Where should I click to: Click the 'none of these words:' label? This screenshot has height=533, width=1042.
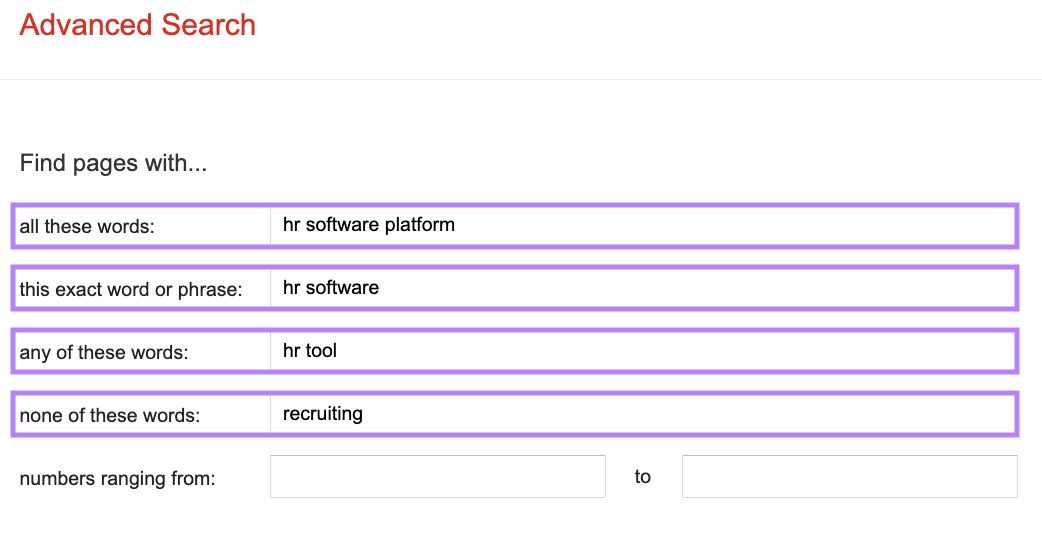click(x=110, y=416)
